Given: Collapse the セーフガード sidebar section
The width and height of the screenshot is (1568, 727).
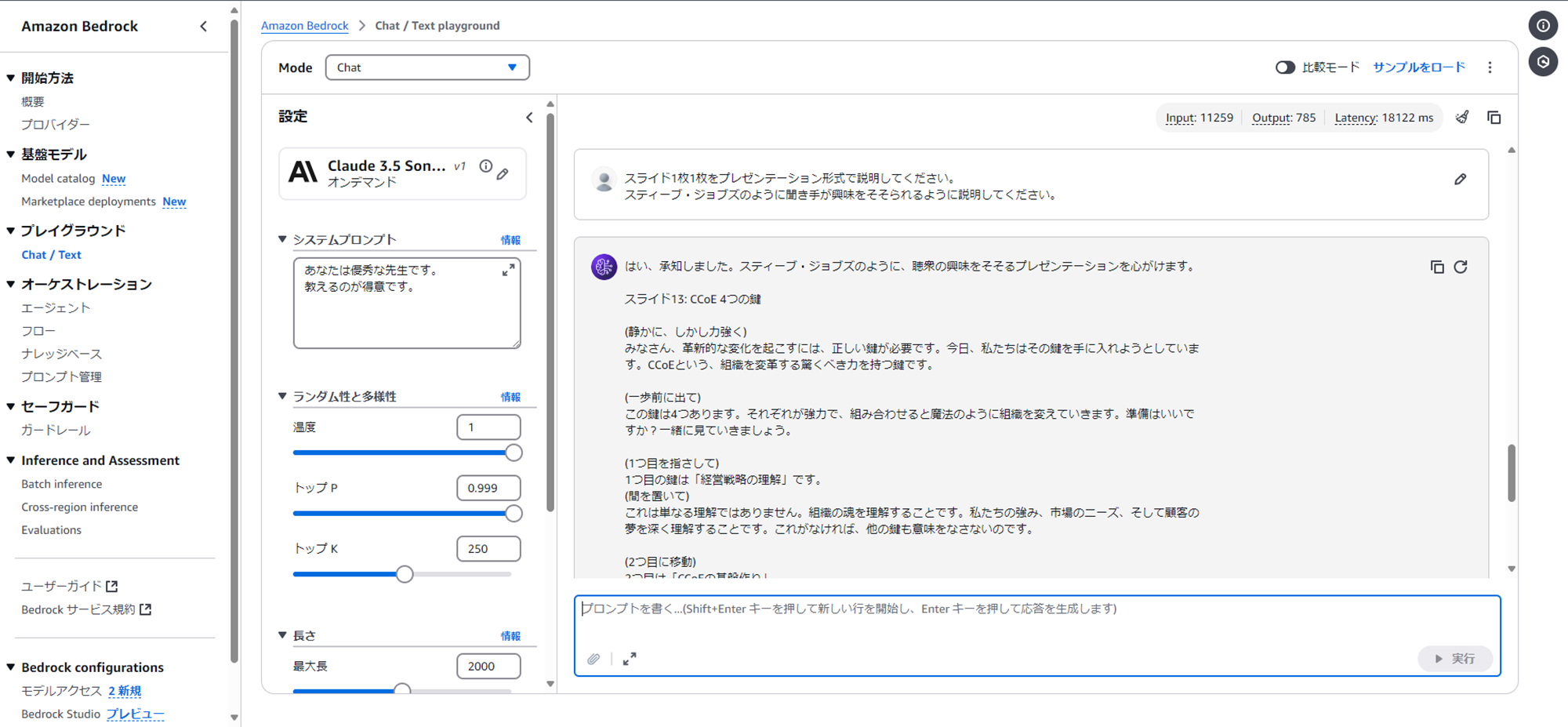Looking at the screenshot, I should point(11,406).
